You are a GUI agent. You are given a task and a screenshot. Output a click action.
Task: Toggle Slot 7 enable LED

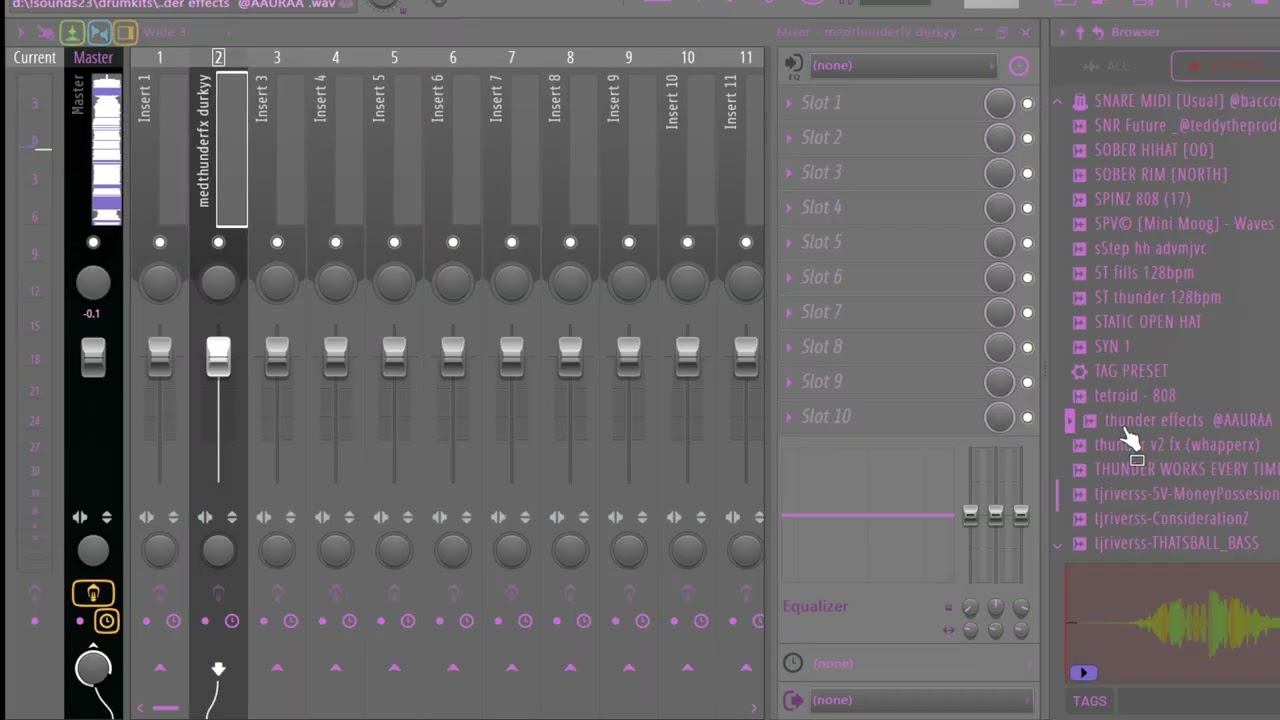(x=1027, y=313)
